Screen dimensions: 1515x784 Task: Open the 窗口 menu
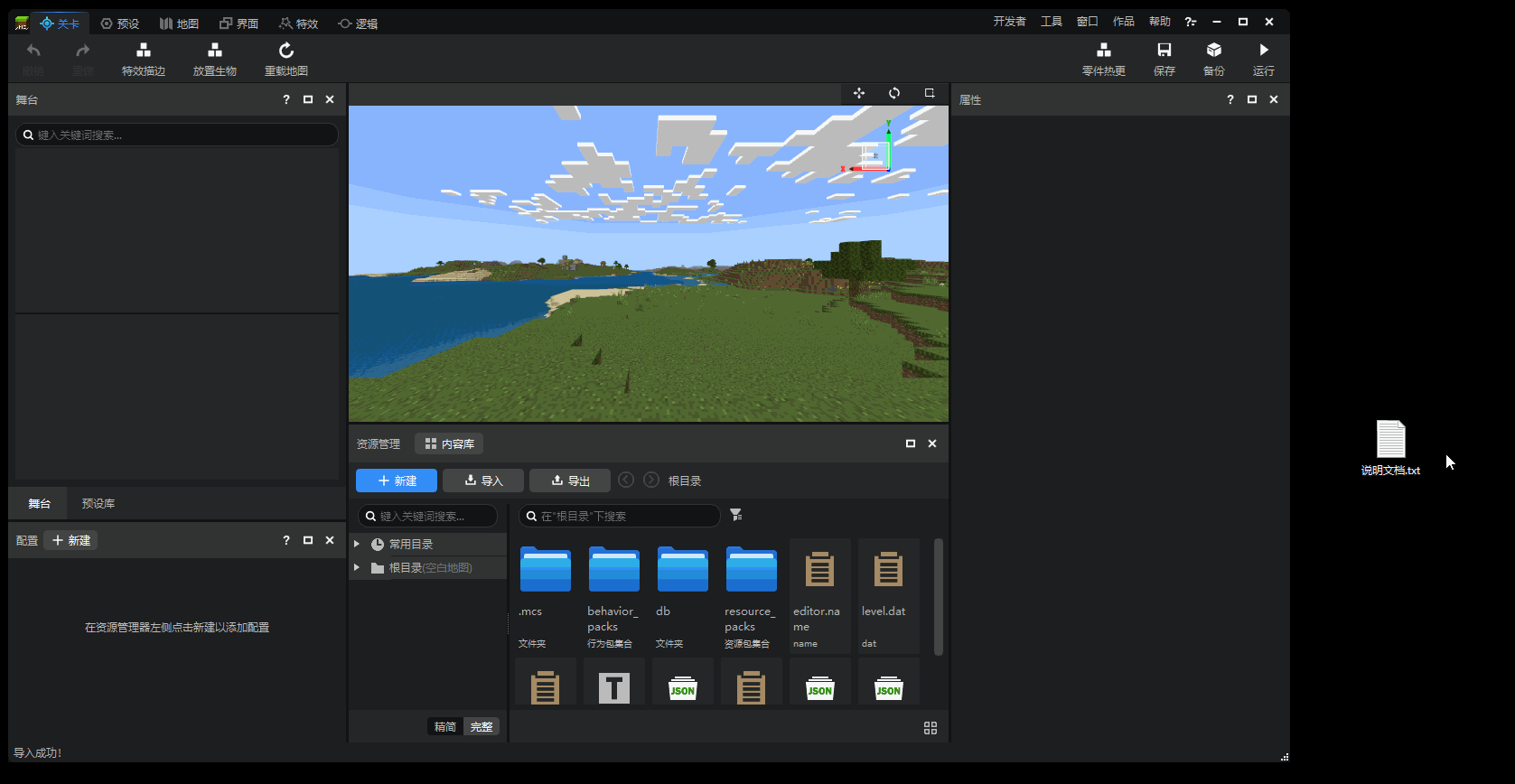click(1088, 22)
